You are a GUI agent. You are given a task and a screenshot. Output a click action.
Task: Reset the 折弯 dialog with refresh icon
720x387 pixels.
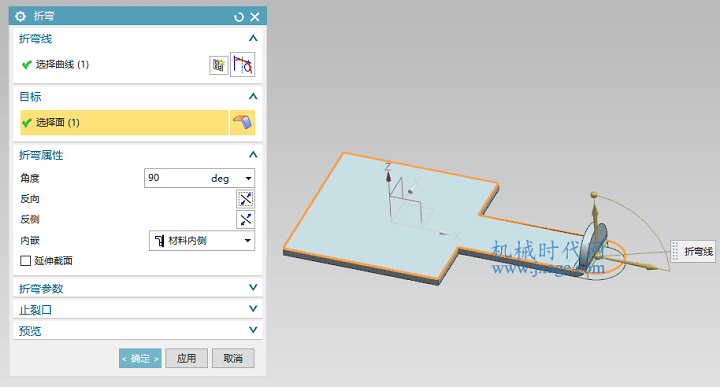click(239, 17)
